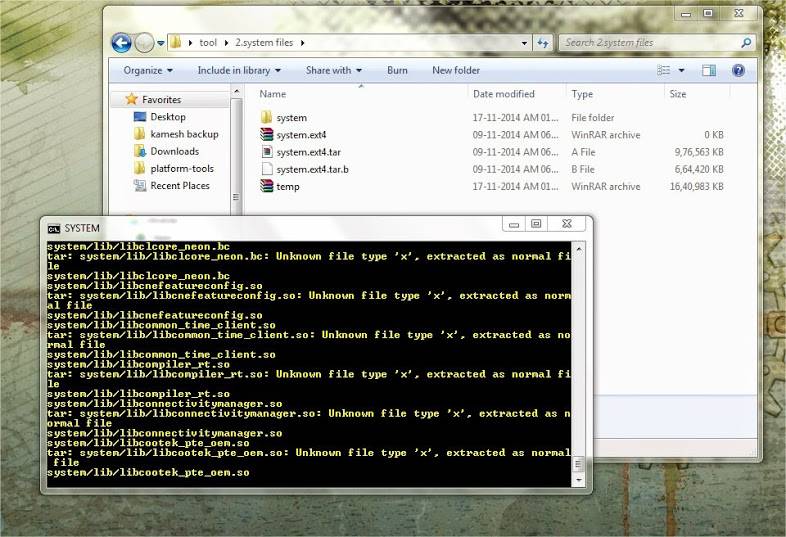Sort by Size column header
Screen dimensions: 786x537
point(678,94)
